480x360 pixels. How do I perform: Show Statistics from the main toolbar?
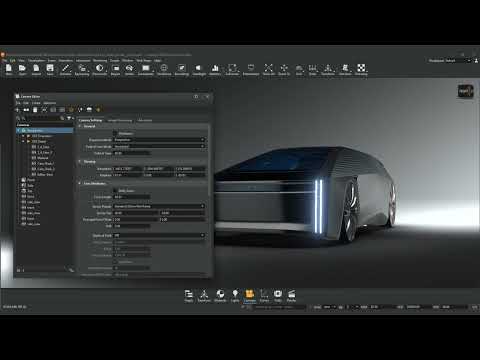click(x=215, y=69)
